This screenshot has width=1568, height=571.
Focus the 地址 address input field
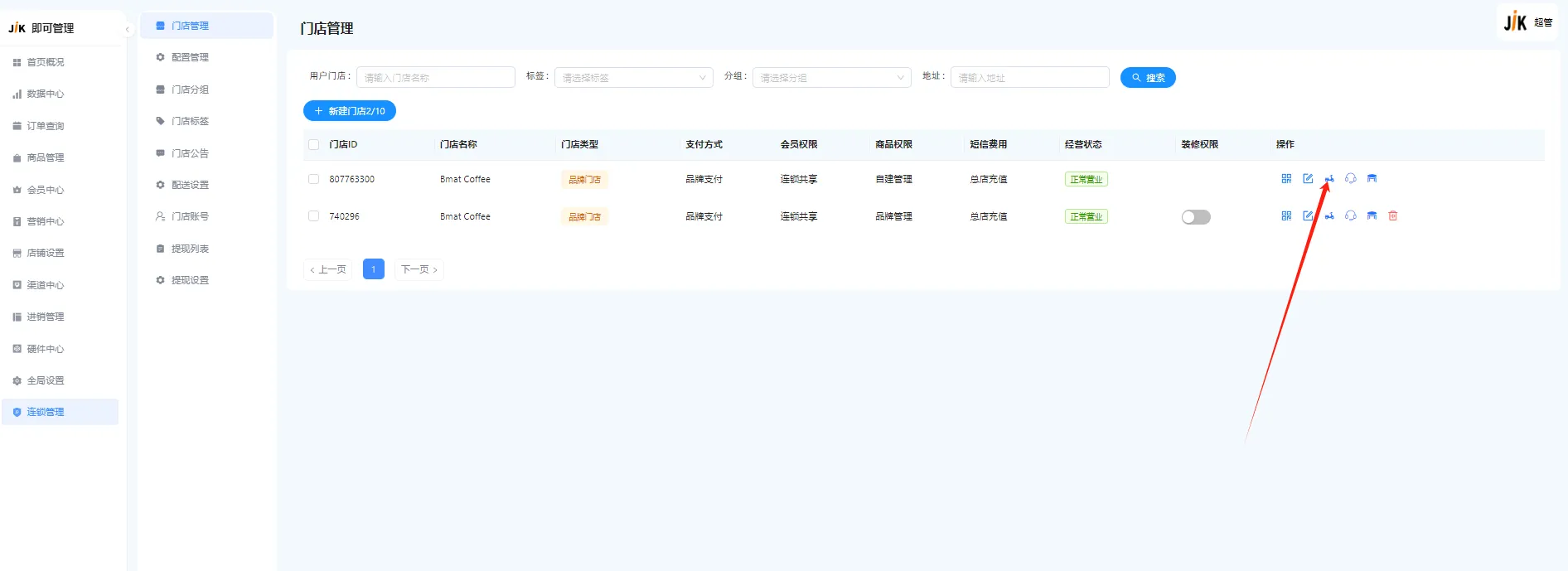(1029, 78)
